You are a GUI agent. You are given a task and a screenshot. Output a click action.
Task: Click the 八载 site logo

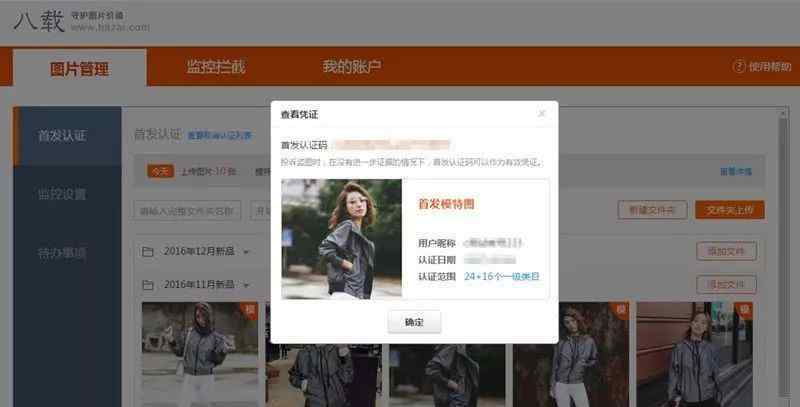[39, 21]
